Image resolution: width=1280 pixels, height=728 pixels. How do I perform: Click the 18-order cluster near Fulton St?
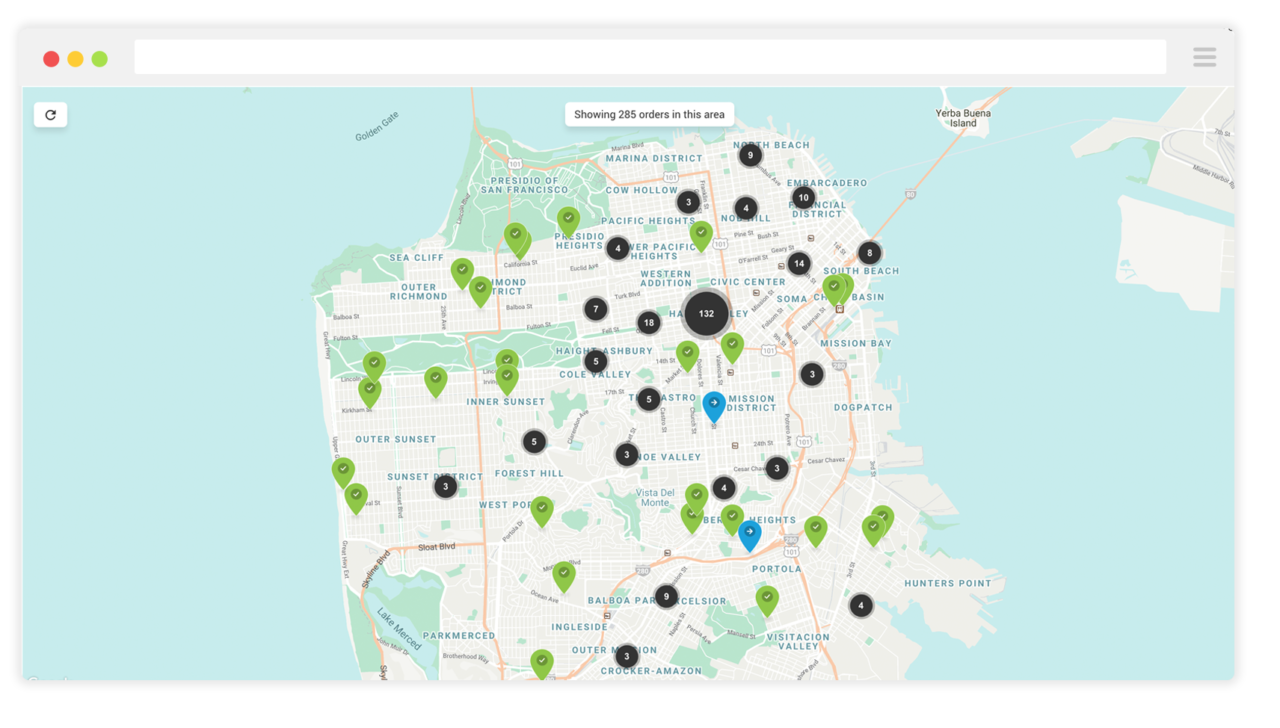649,322
